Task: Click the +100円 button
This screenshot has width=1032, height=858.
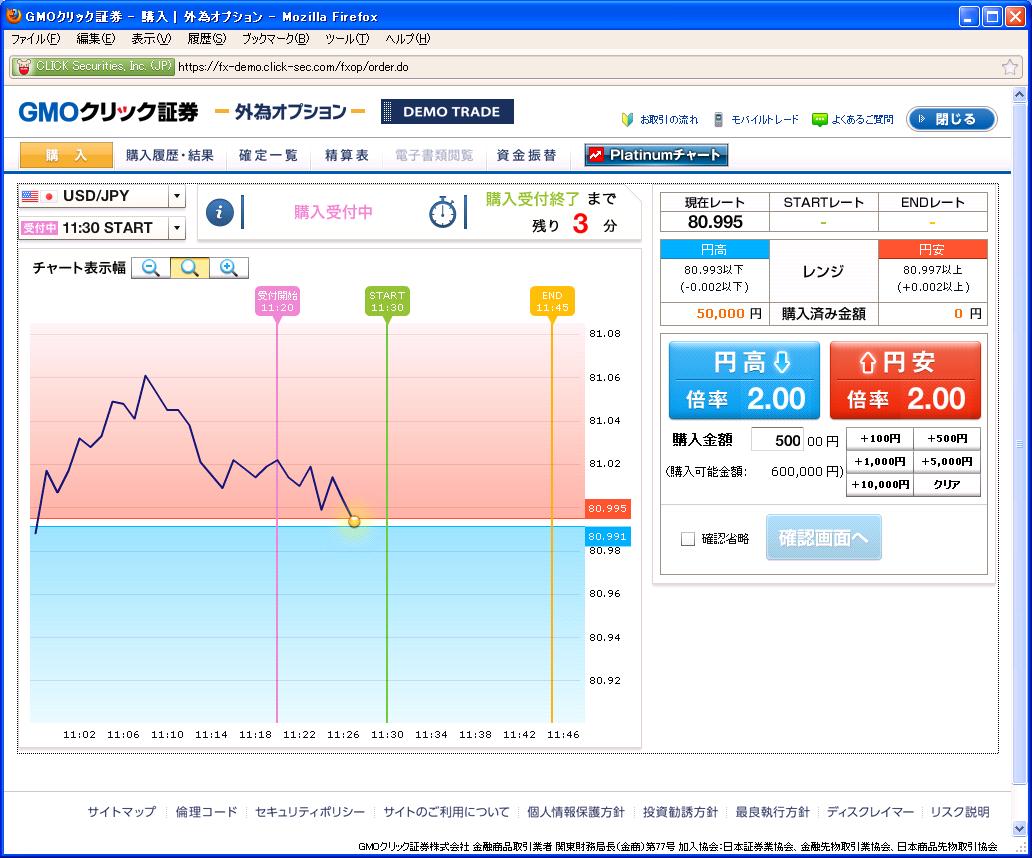Action: pyautogui.click(x=880, y=438)
